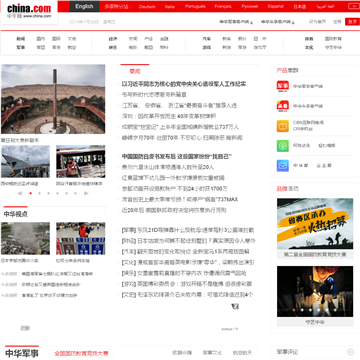Click the 全国国防教育竞技大赛 pill link
The height and width of the screenshot is (360, 360).
tap(81, 353)
